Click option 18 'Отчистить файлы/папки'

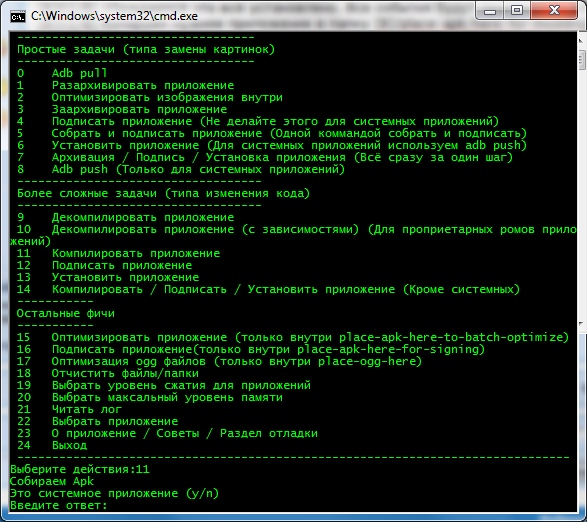pyautogui.click(x=108, y=373)
